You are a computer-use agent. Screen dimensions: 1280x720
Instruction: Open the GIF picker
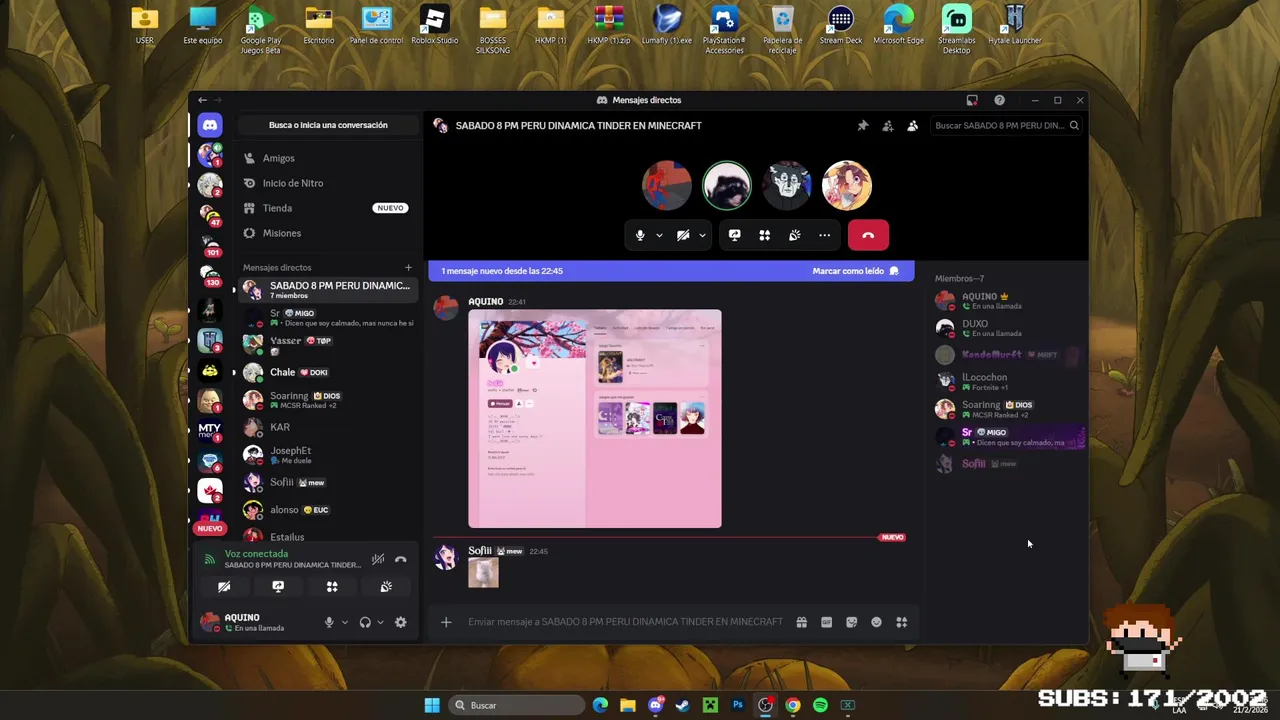pyautogui.click(x=826, y=622)
